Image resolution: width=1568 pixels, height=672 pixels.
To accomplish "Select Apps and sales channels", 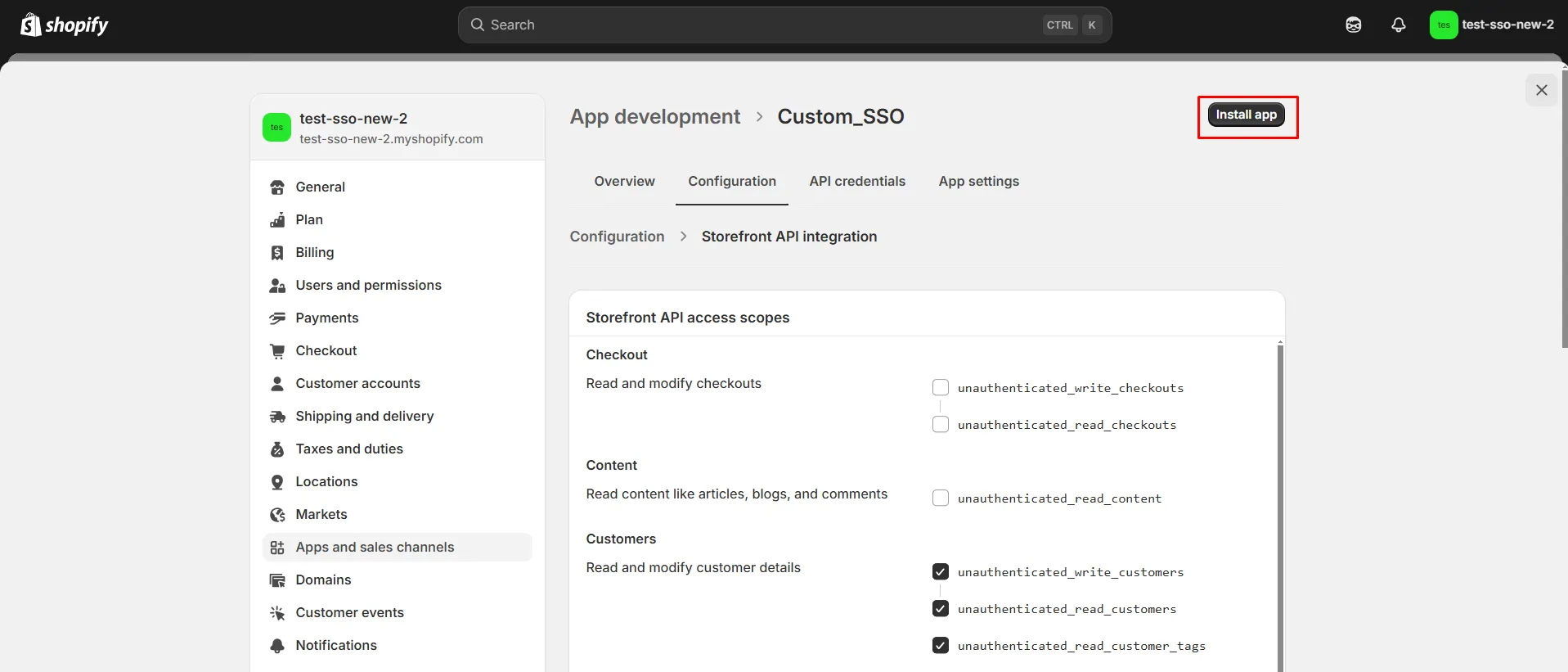I will click(x=398, y=547).
